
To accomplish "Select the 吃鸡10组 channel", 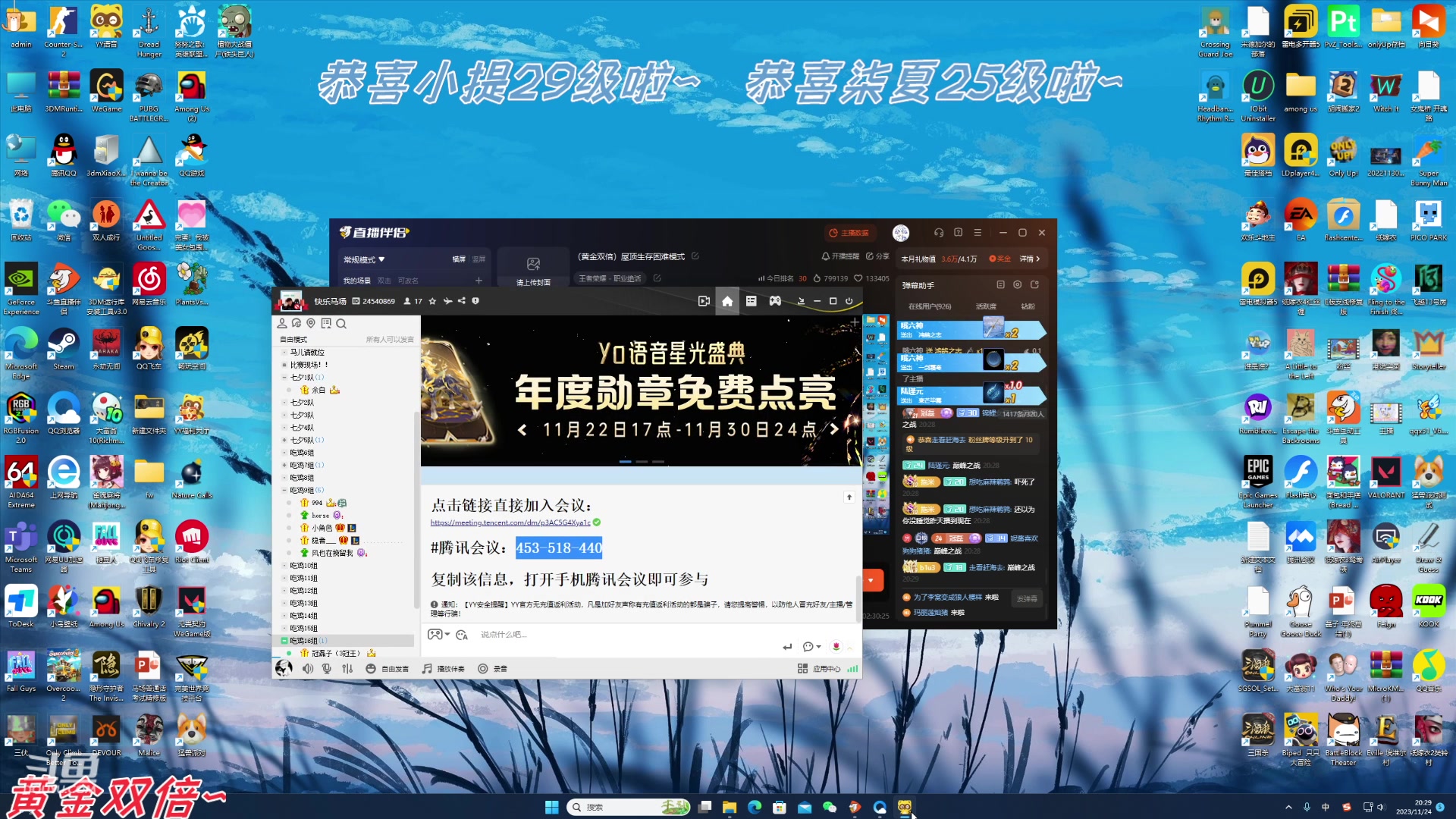I will 303,566.
